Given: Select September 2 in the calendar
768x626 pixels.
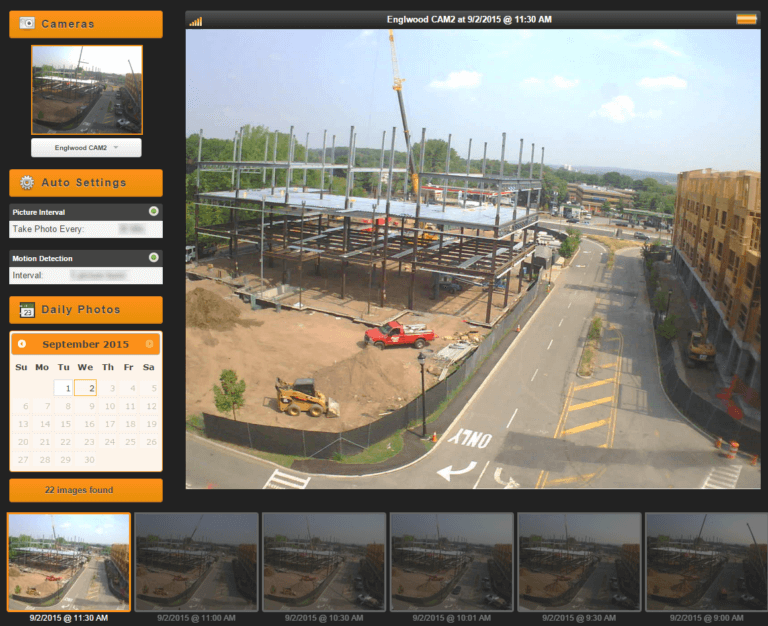Looking at the screenshot, I should click(x=86, y=388).
